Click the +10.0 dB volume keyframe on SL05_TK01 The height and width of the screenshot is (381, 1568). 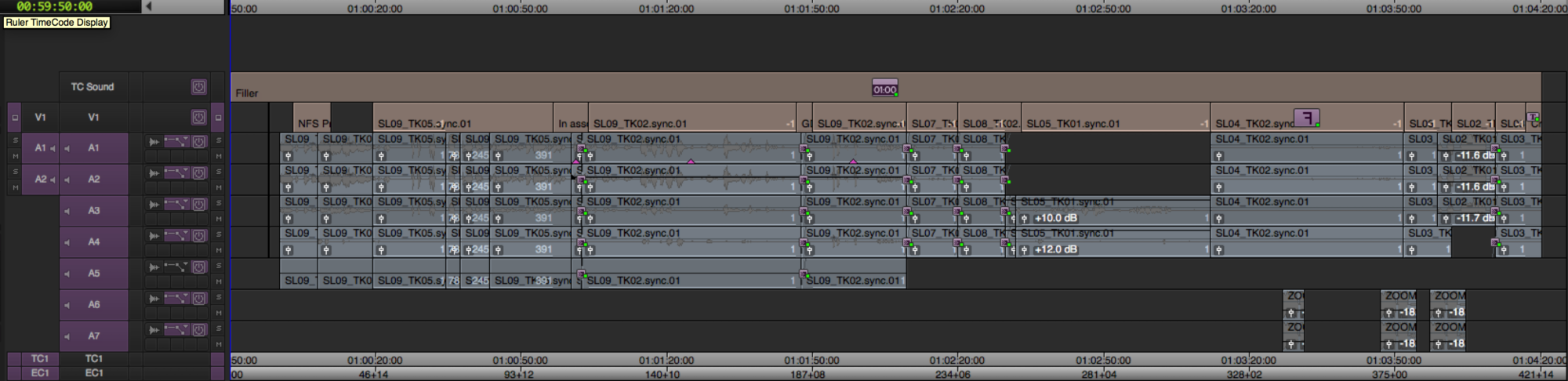tap(1054, 218)
